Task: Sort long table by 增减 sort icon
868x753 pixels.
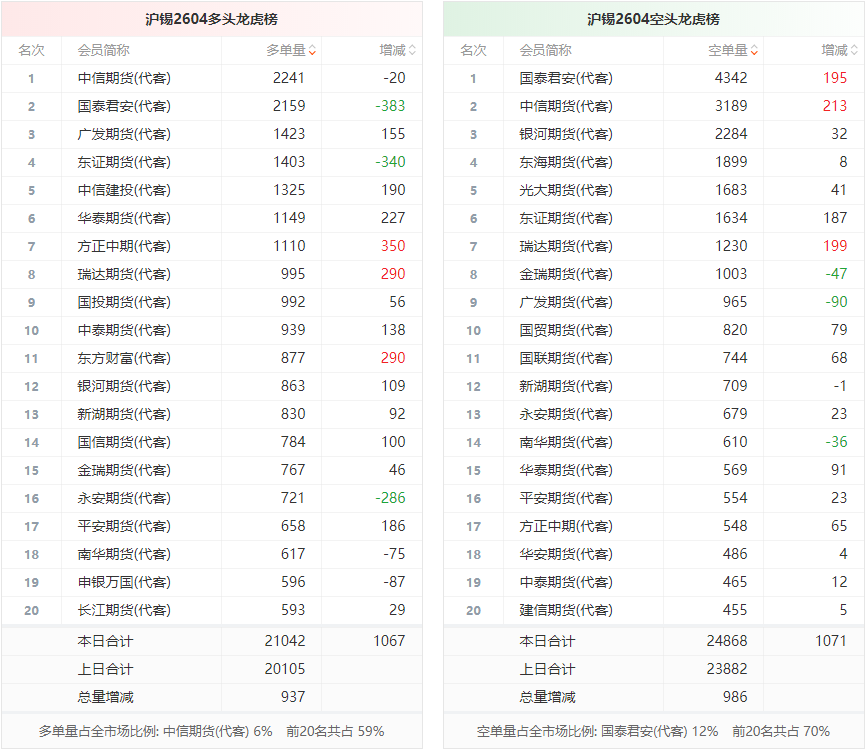Action: click(x=412, y=50)
